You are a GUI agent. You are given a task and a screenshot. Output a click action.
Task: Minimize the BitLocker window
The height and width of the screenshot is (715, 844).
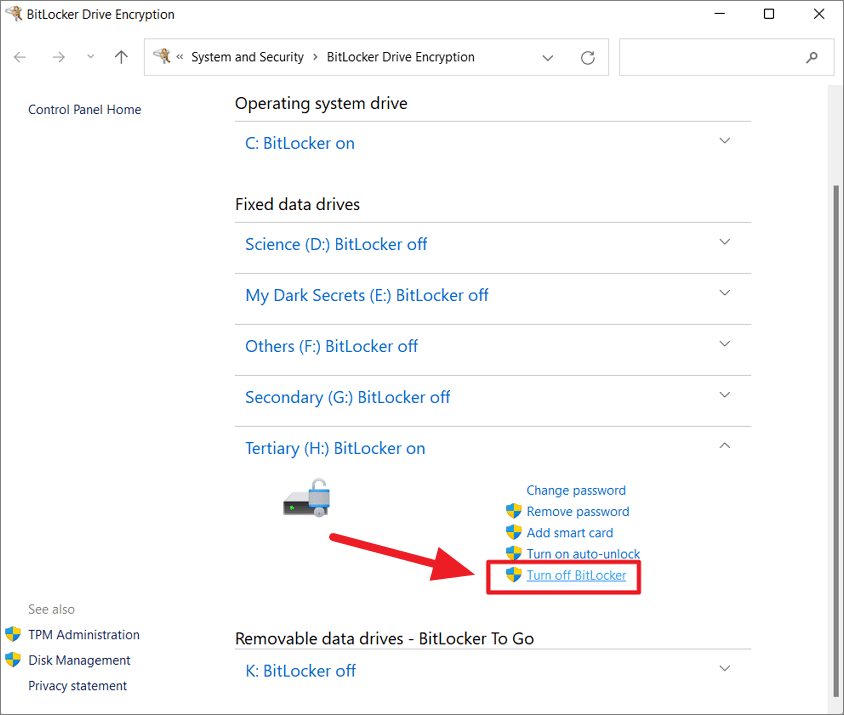click(720, 13)
